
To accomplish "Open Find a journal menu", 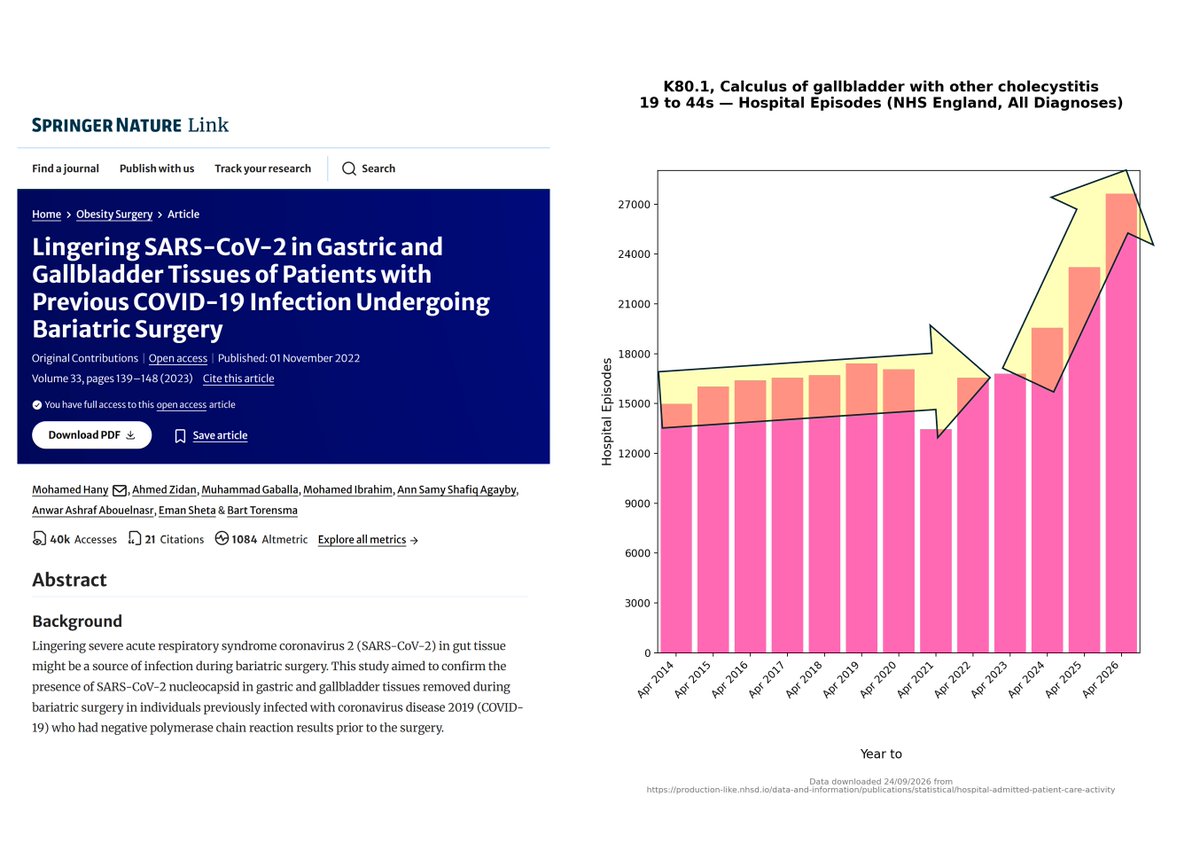I will click(65, 168).
